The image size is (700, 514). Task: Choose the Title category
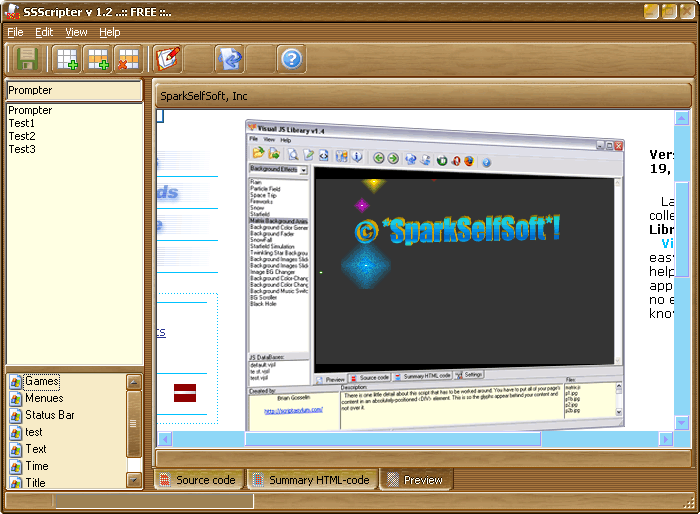[35, 483]
